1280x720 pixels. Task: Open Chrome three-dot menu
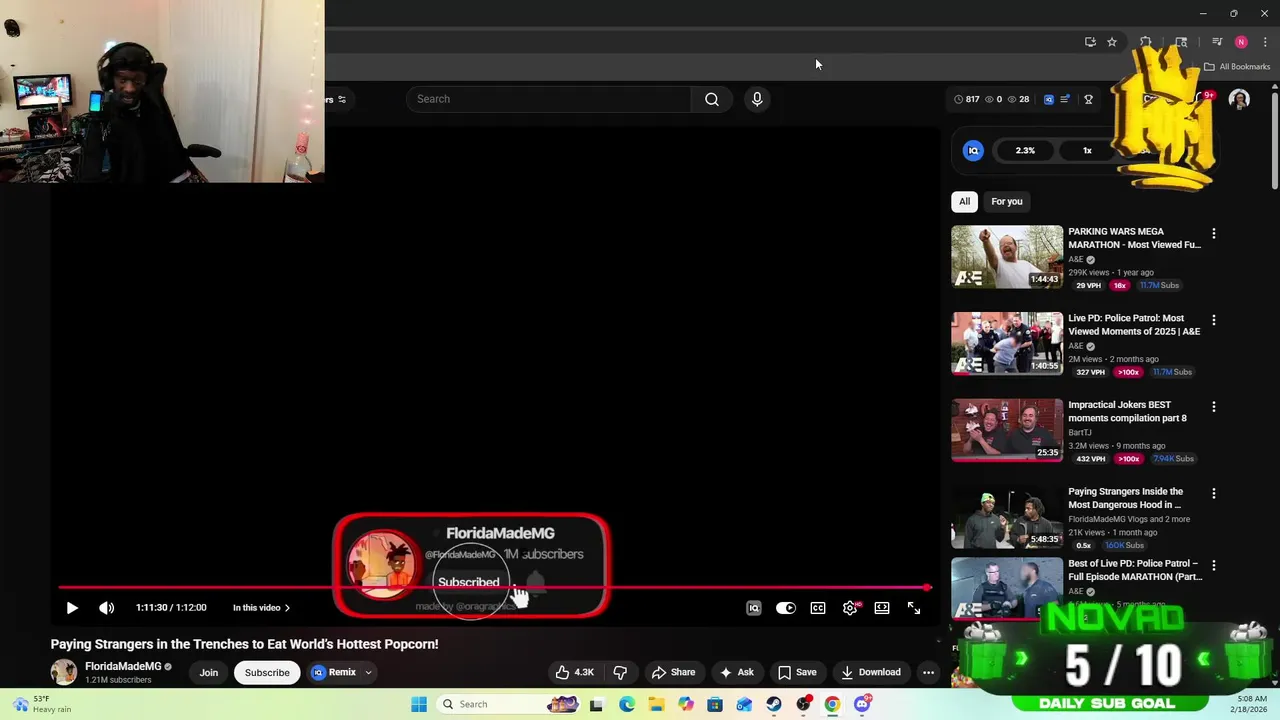[1265, 42]
